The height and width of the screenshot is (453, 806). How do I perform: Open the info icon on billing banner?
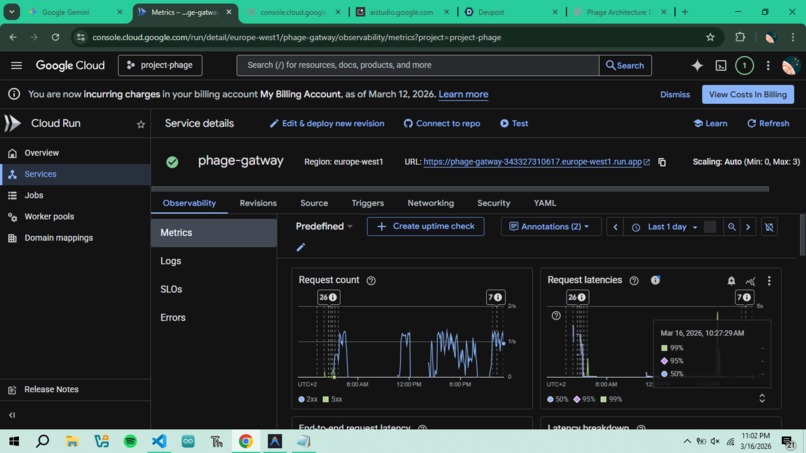(x=14, y=94)
